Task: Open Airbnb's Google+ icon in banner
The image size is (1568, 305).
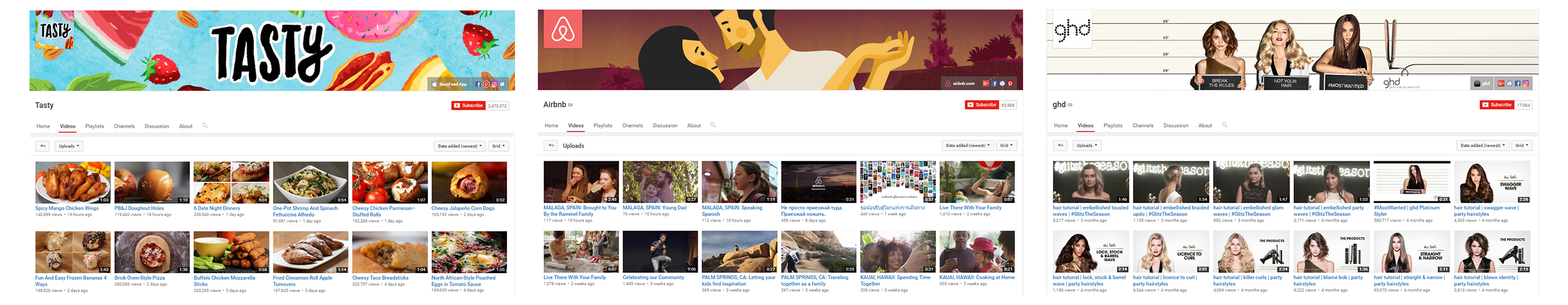Action: click(986, 83)
